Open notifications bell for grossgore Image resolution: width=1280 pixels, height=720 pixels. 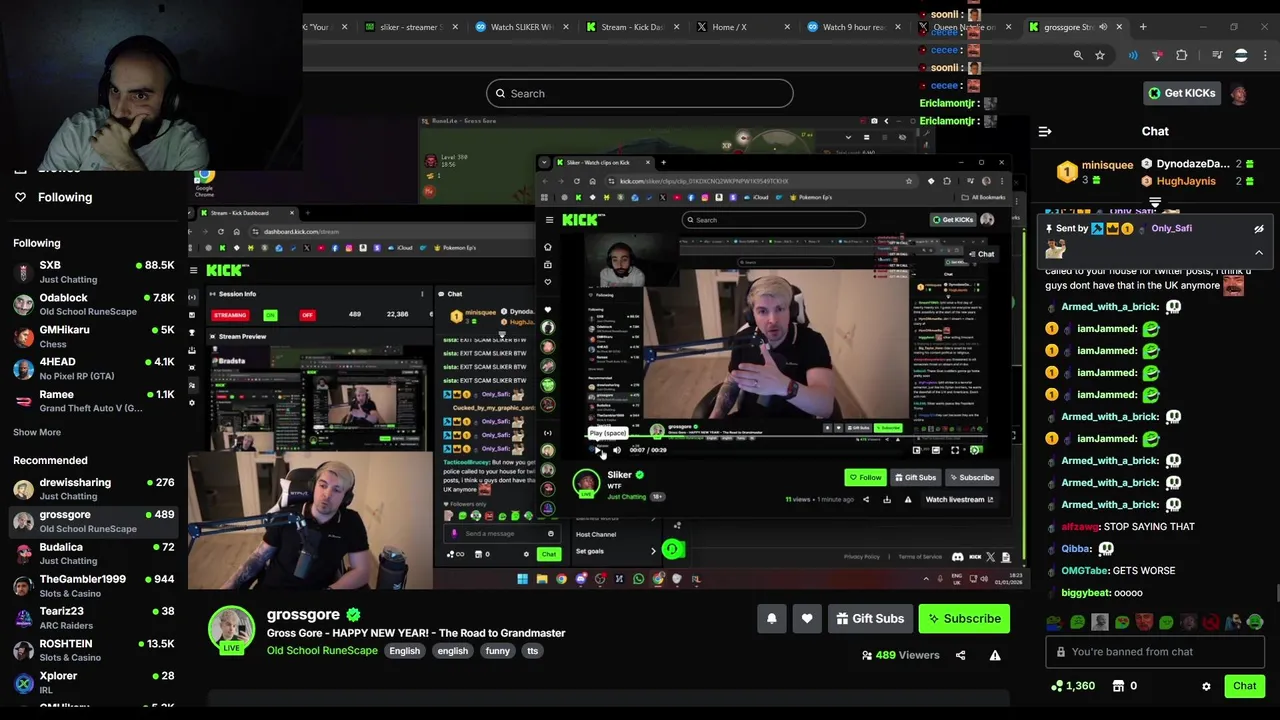772,619
